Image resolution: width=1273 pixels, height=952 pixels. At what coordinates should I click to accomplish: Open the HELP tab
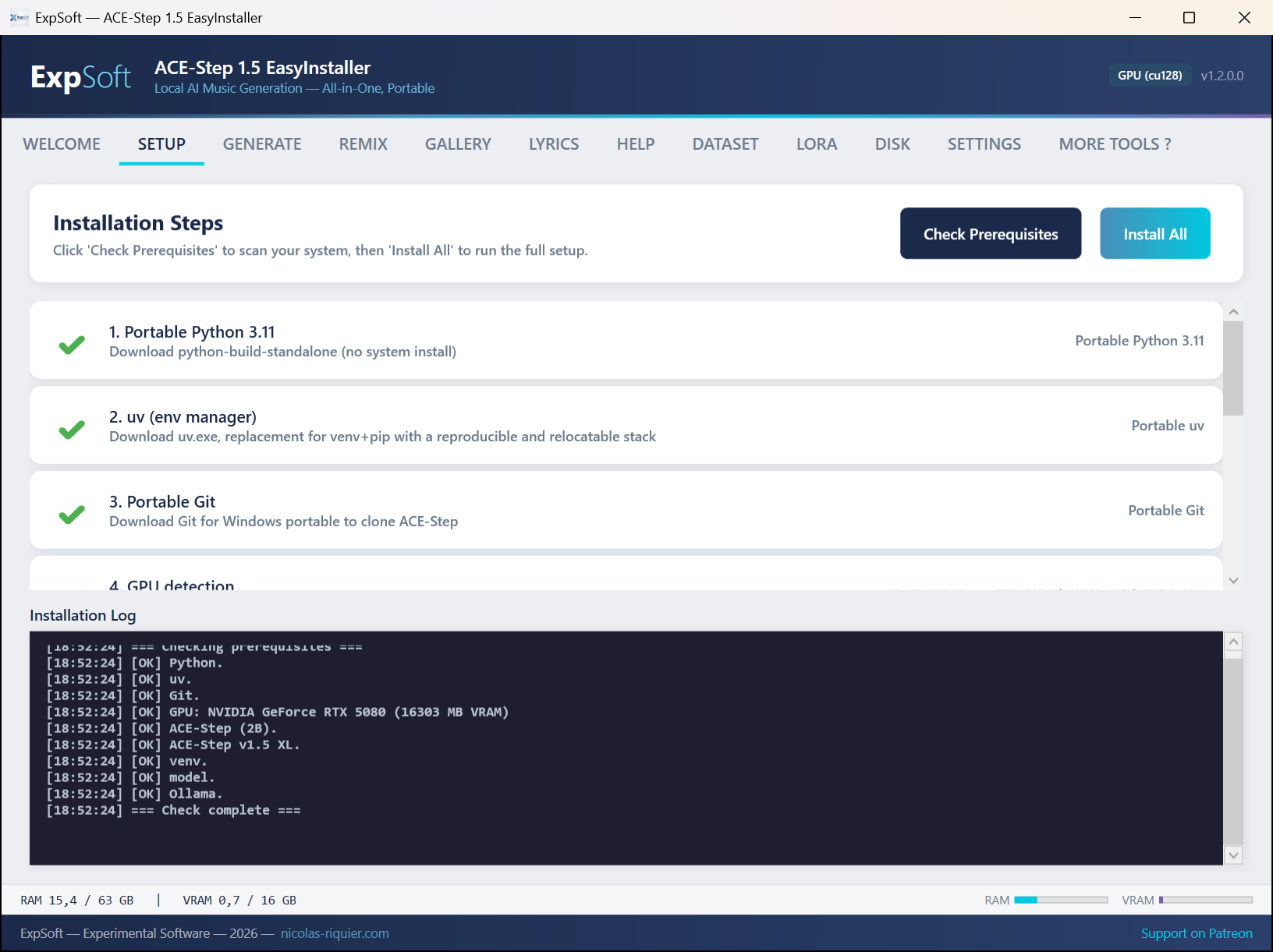[x=636, y=144]
